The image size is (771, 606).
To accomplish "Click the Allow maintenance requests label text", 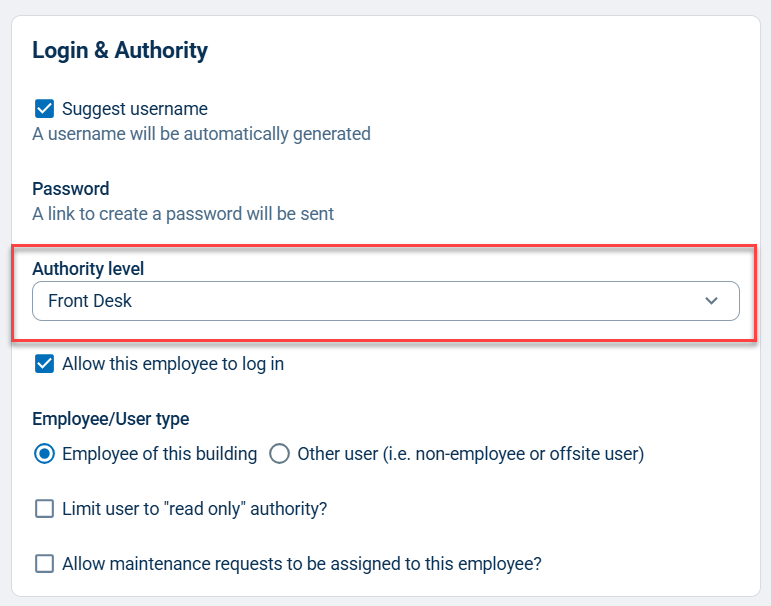I will point(301,564).
